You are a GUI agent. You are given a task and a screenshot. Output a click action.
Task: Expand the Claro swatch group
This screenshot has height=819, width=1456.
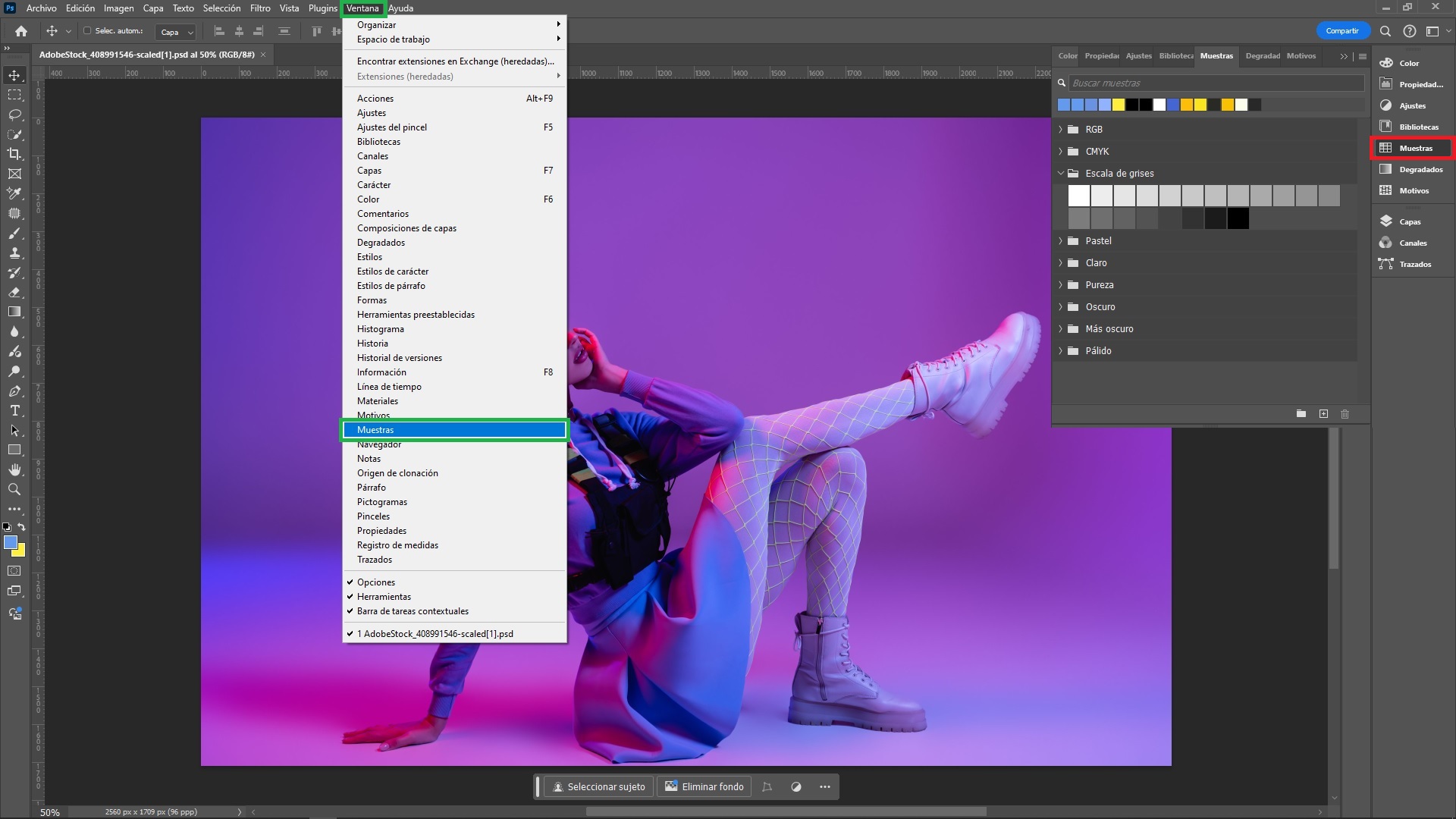click(x=1061, y=263)
